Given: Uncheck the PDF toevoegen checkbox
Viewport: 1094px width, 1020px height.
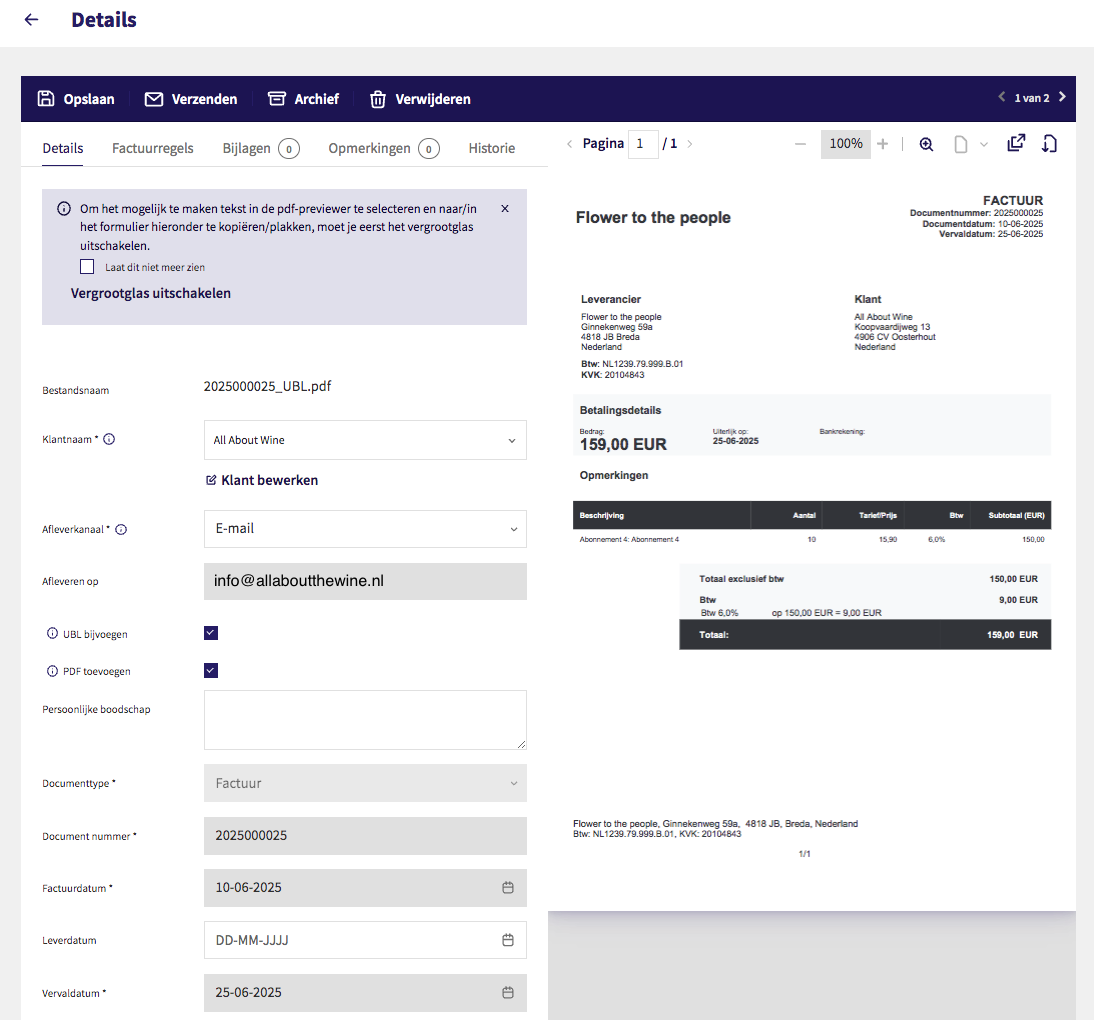Looking at the screenshot, I should (x=211, y=671).
